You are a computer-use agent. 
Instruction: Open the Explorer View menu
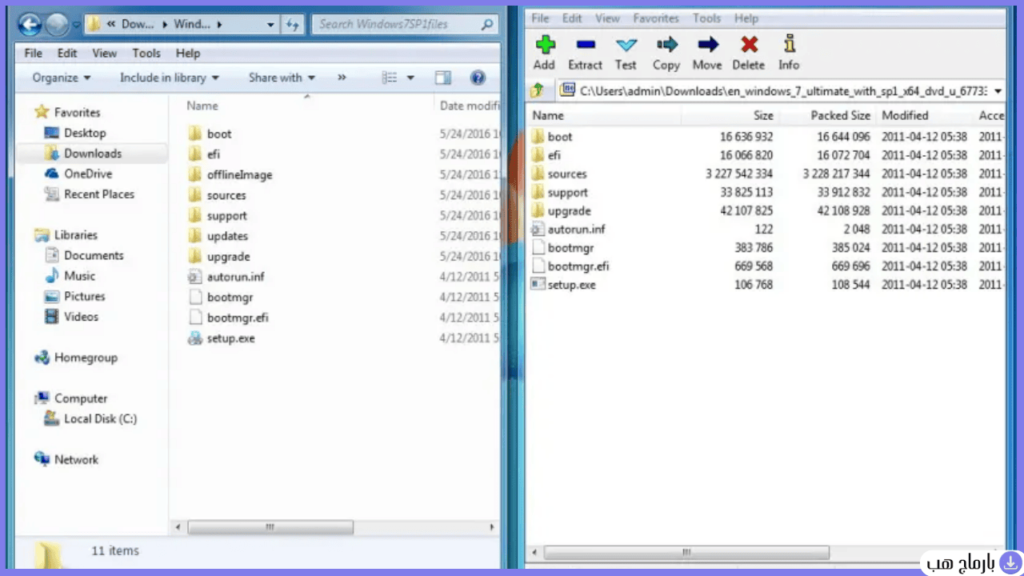(x=104, y=53)
